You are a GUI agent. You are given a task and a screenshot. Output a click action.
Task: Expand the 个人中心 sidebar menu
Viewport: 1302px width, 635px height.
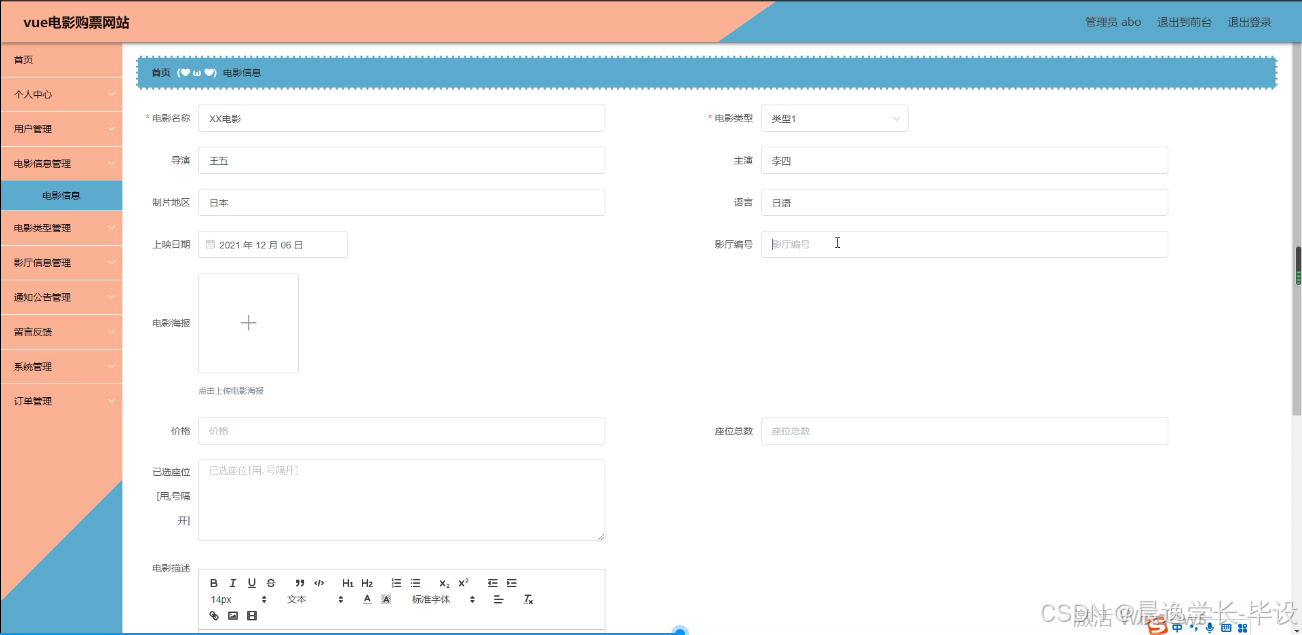click(x=61, y=94)
